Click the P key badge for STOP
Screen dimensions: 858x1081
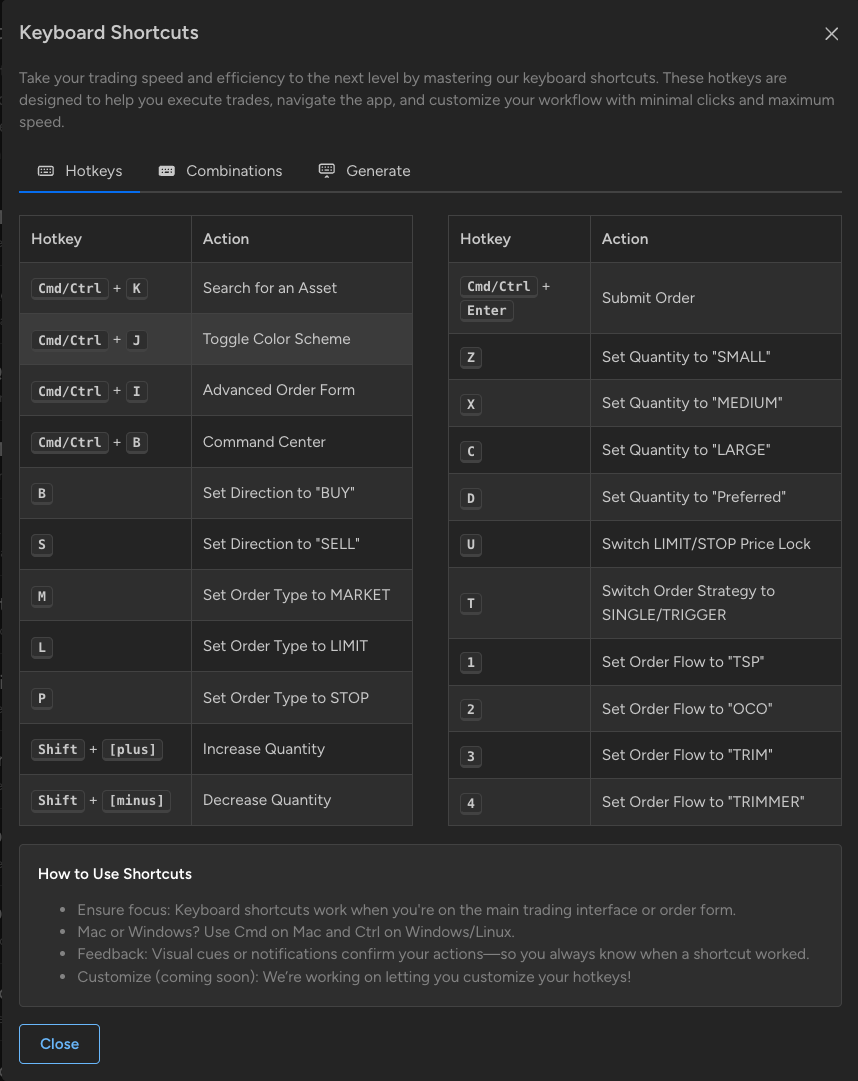[42, 698]
